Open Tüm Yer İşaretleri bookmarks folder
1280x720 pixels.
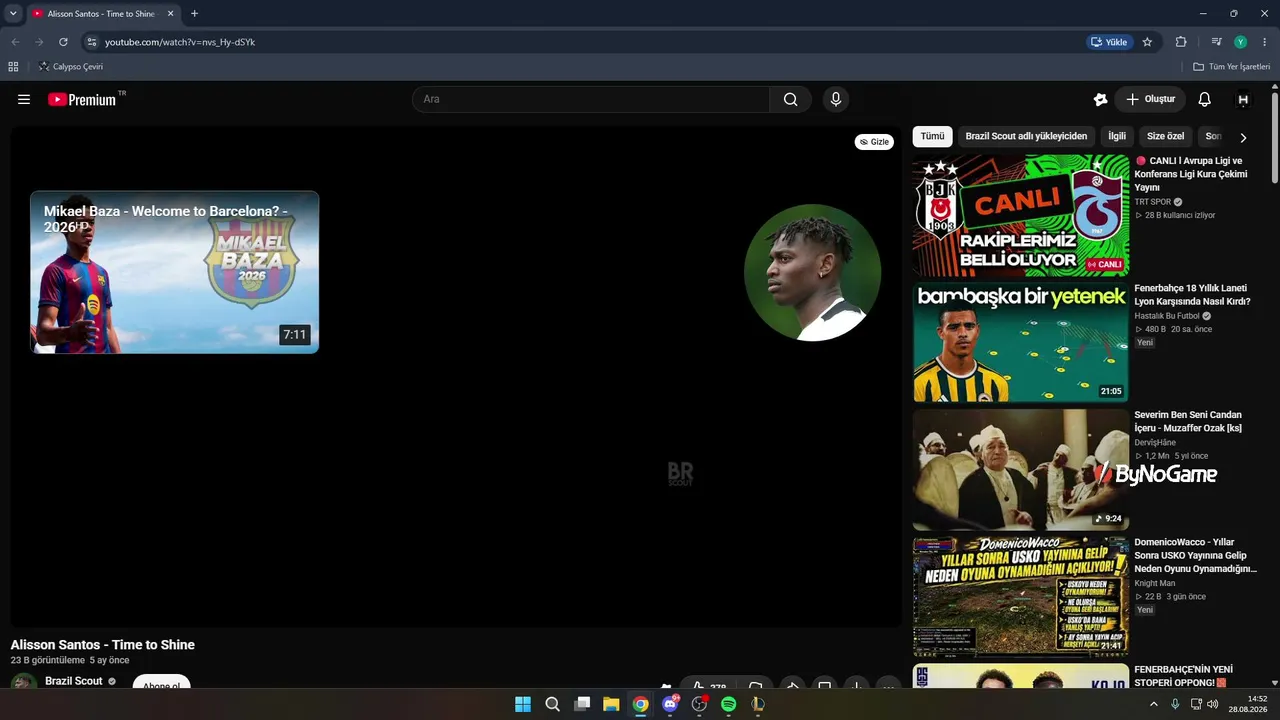point(1232,67)
